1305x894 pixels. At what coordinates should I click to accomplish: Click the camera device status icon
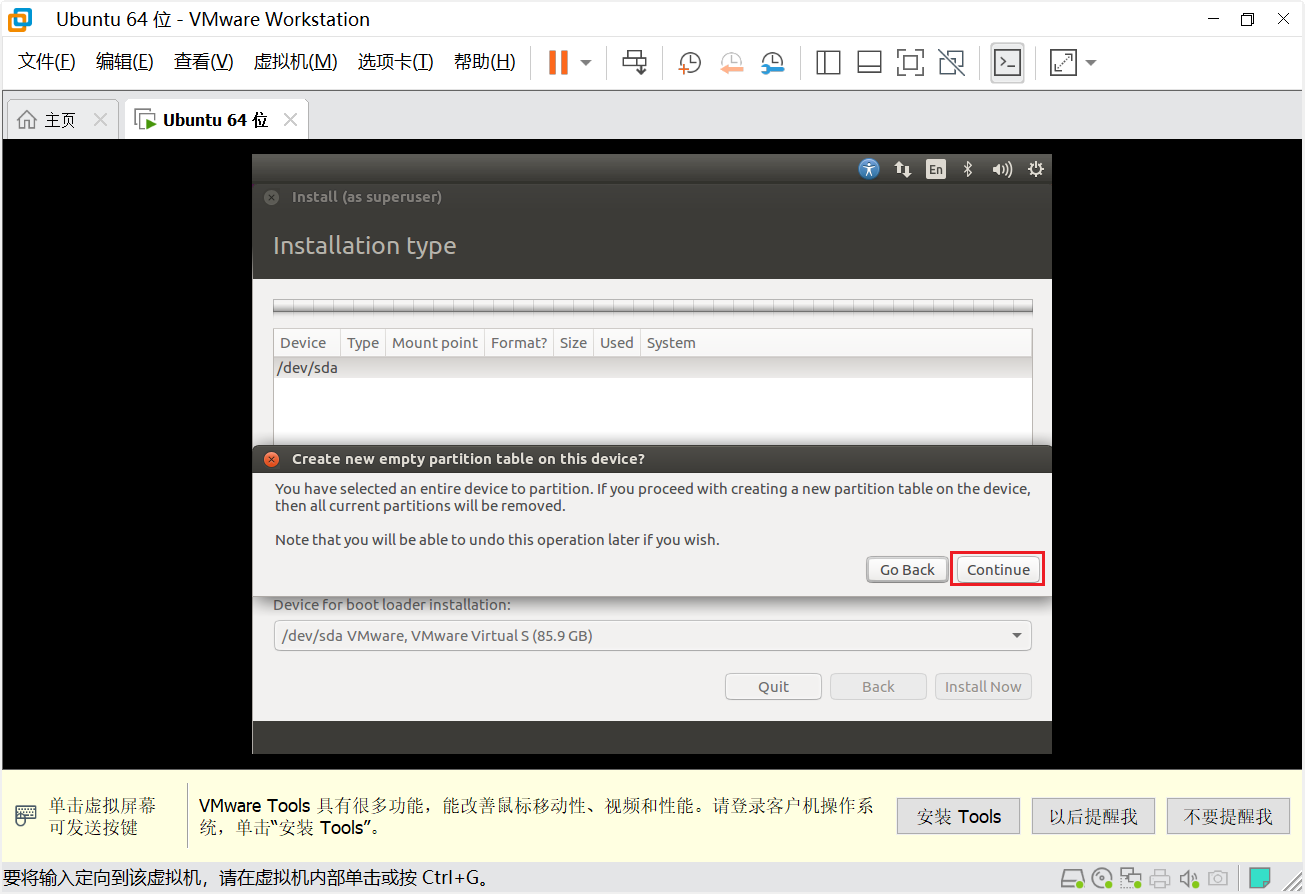[x=1218, y=879]
